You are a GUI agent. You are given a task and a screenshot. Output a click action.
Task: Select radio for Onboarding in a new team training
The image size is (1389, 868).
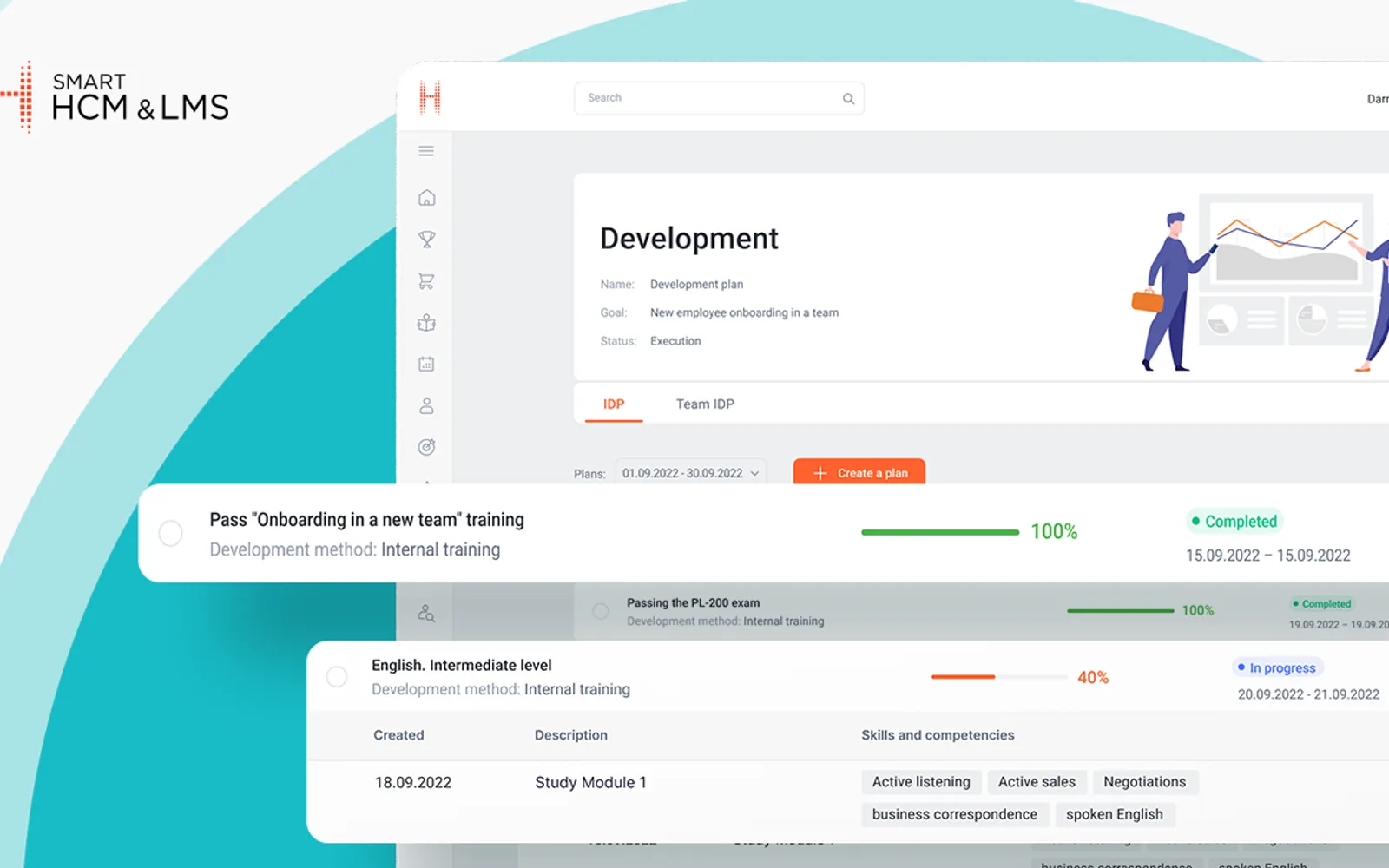click(171, 533)
